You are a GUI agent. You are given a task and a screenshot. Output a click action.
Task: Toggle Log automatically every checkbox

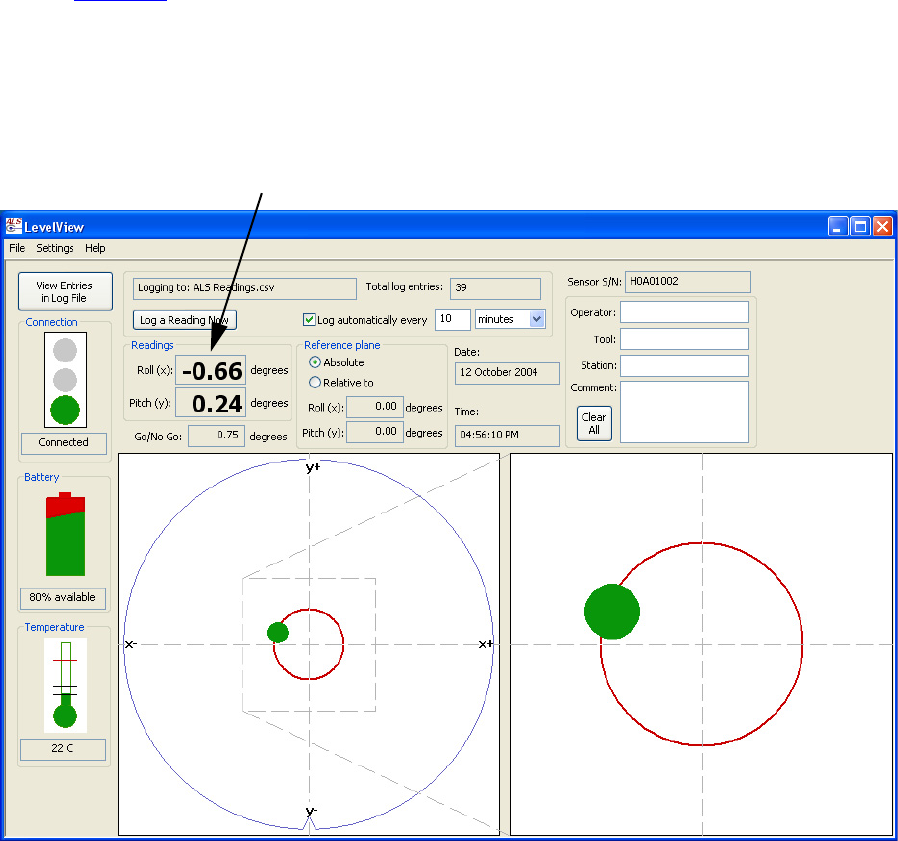point(309,319)
